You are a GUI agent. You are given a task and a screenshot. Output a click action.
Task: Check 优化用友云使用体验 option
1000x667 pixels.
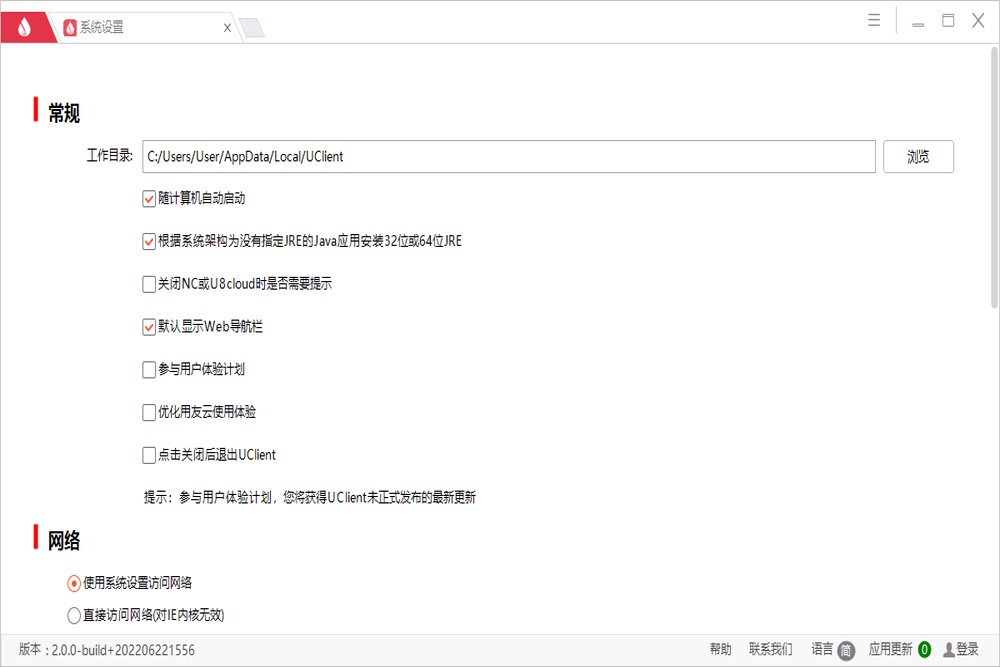point(149,412)
